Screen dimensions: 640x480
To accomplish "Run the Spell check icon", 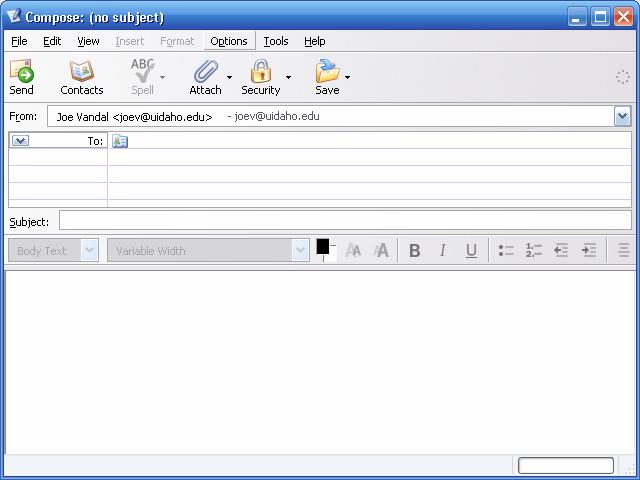I will 142,71.
